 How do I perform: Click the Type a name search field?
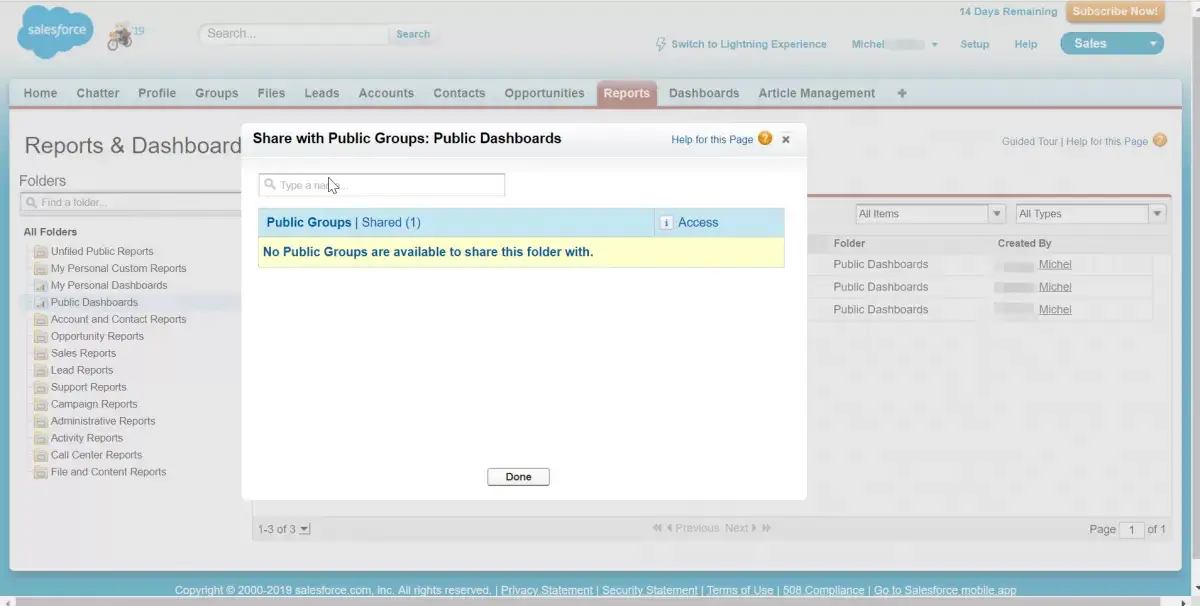tap(382, 185)
